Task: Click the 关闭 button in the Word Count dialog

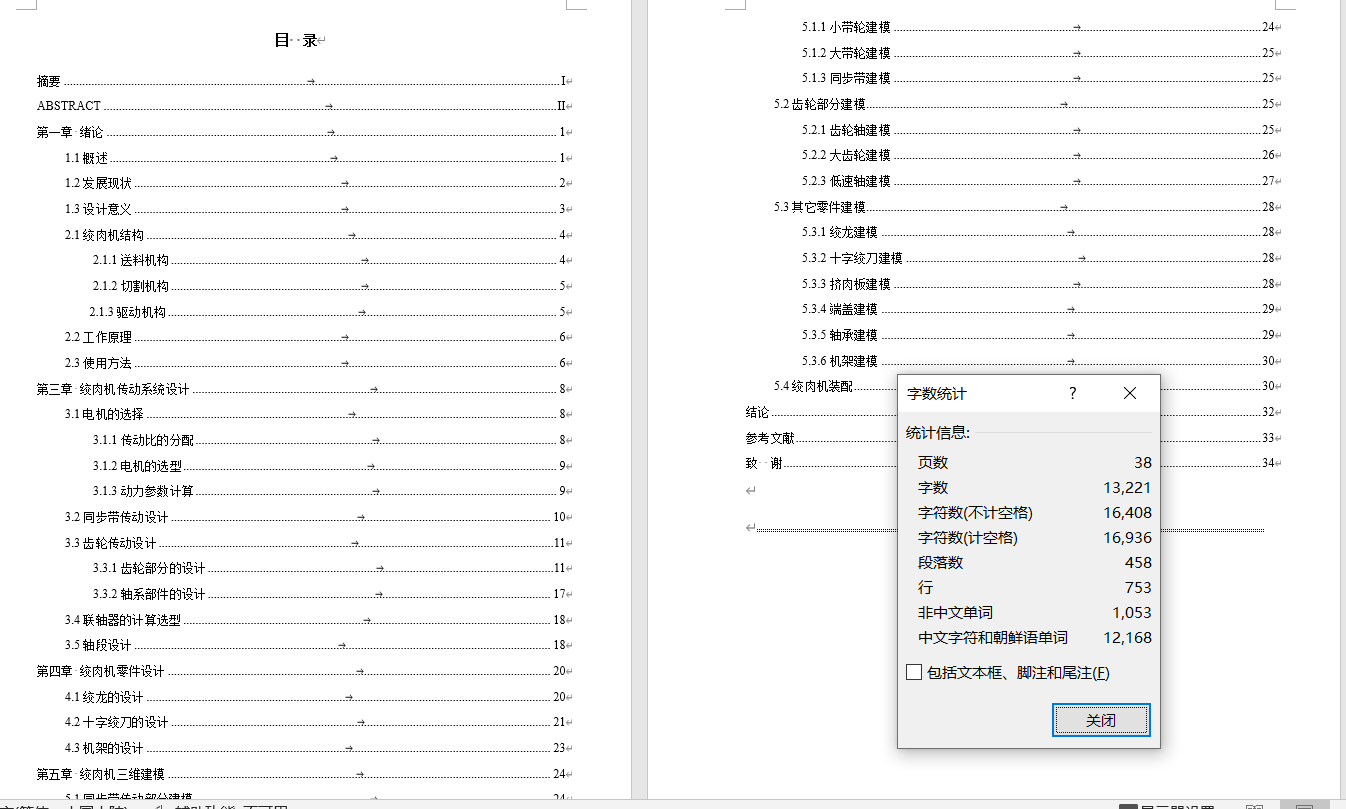Action: [x=1101, y=720]
